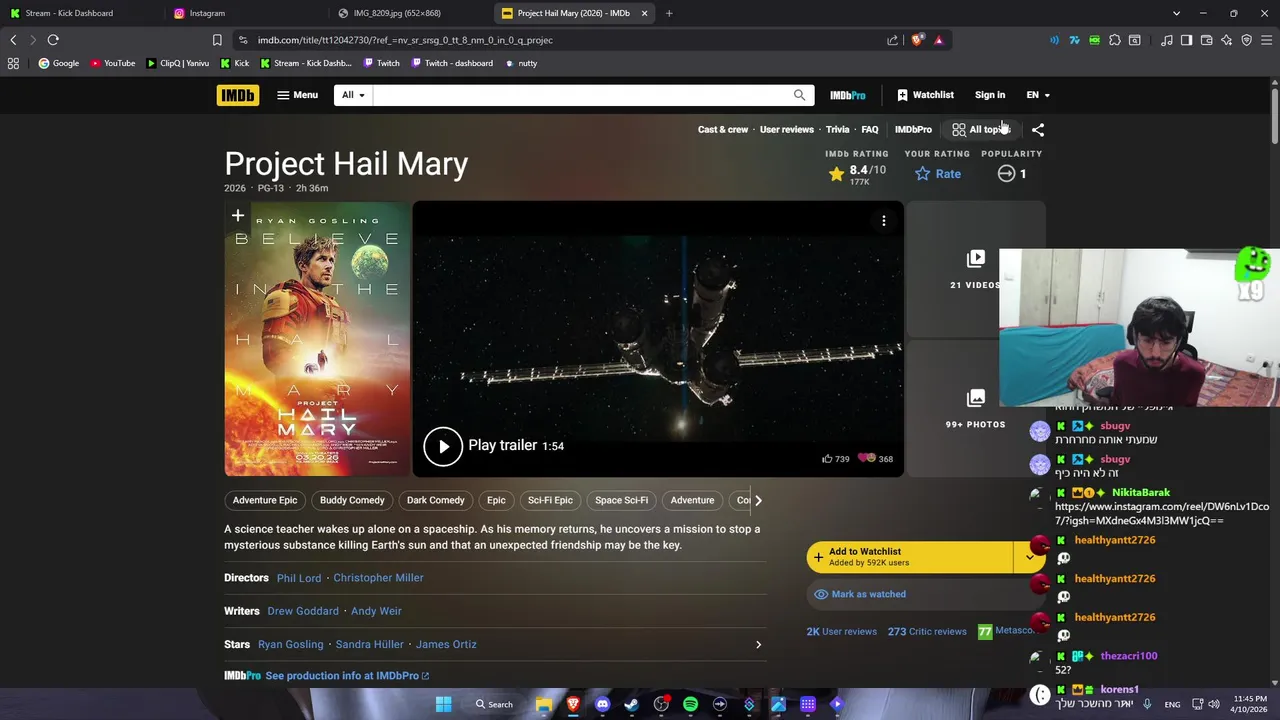Select the Adventure Epic genre chip
Viewport: 1280px width, 720px height.
click(265, 500)
